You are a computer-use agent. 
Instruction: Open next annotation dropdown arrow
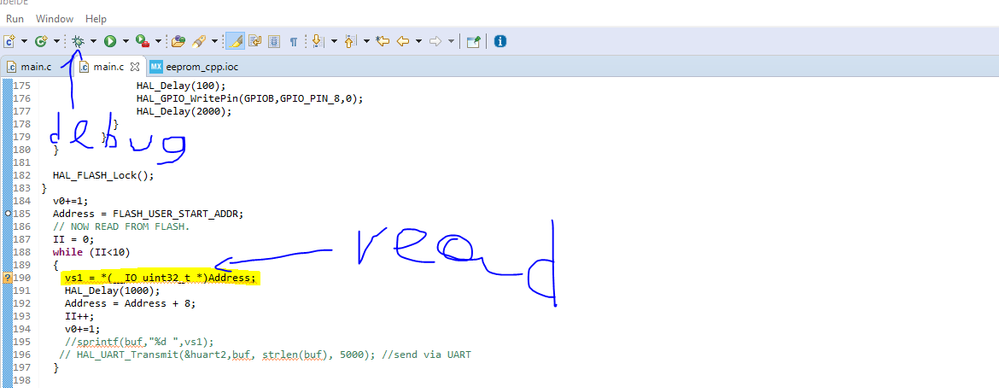coord(334,41)
